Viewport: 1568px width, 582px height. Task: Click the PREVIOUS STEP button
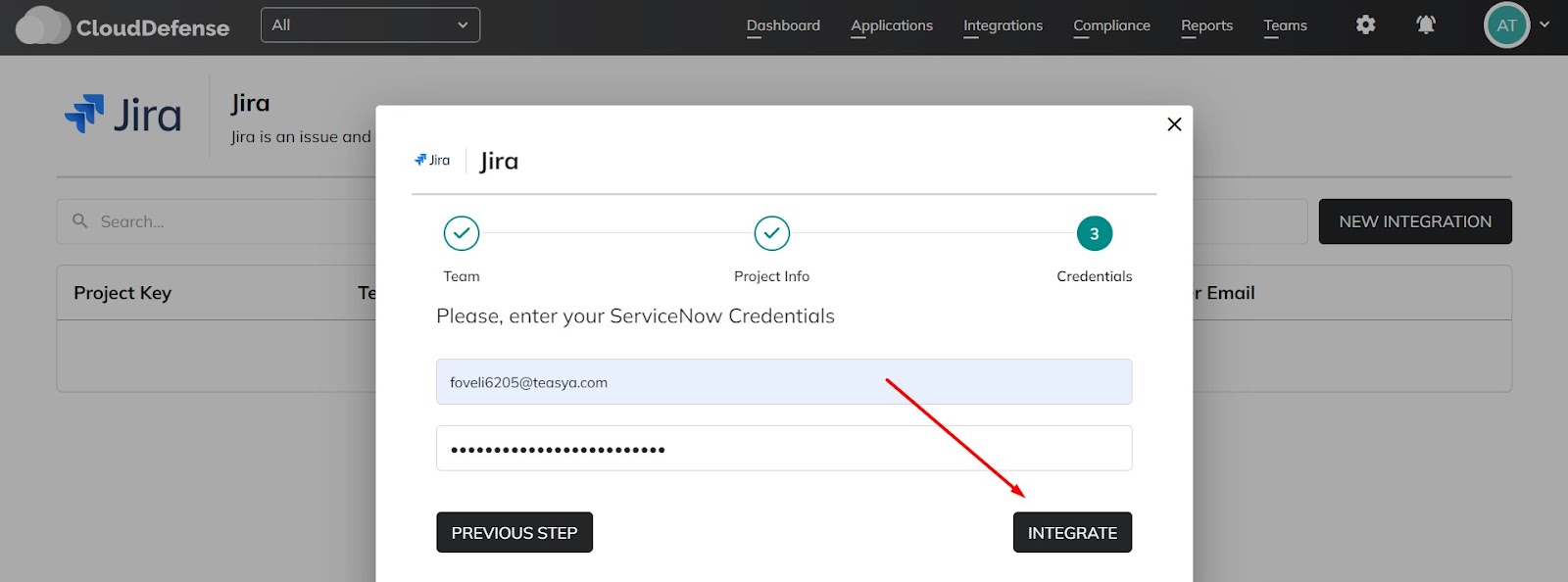point(514,532)
